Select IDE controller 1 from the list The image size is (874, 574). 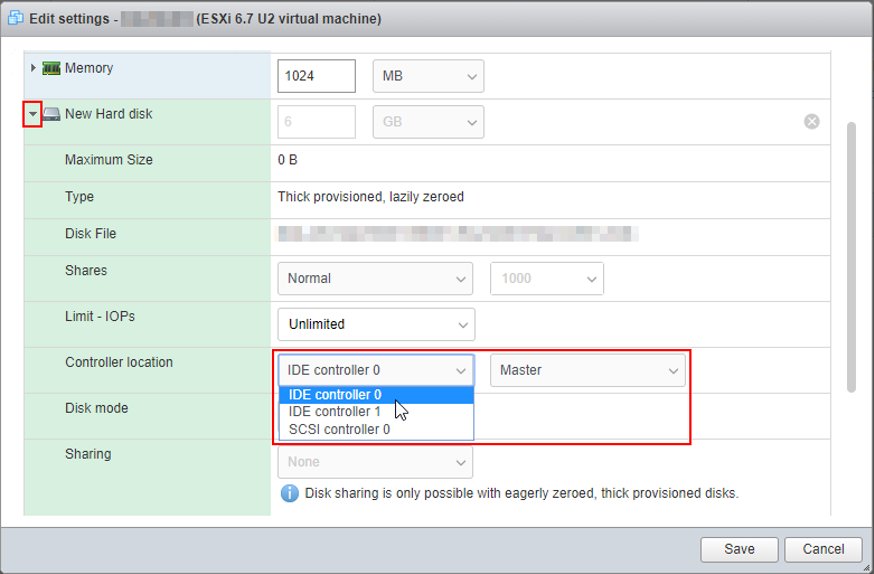pyautogui.click(x=376, y=412)
